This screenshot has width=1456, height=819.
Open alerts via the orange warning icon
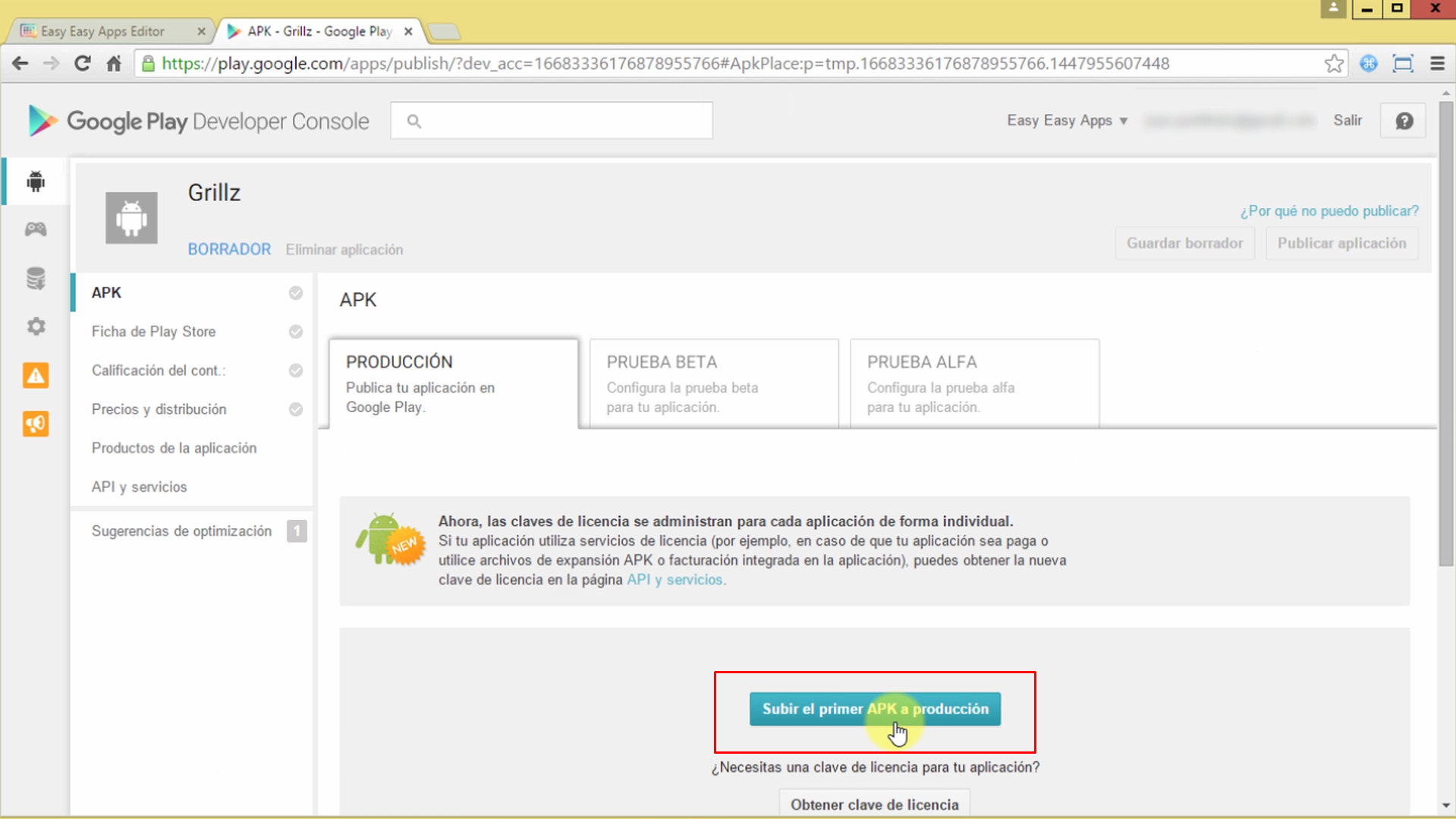[36, 375]
